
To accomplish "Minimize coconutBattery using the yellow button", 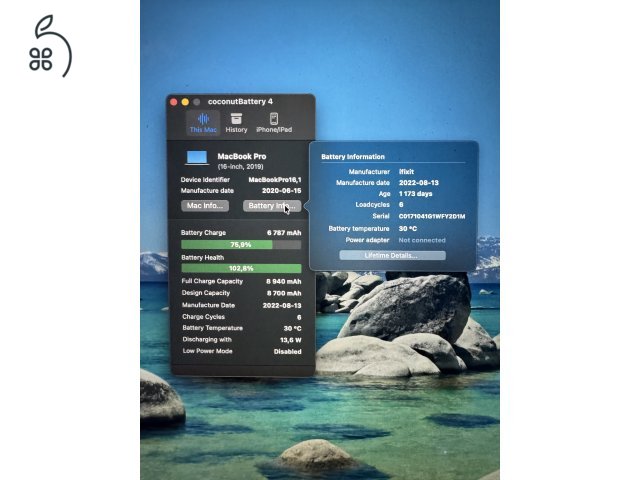I will [x=185, y=102].
